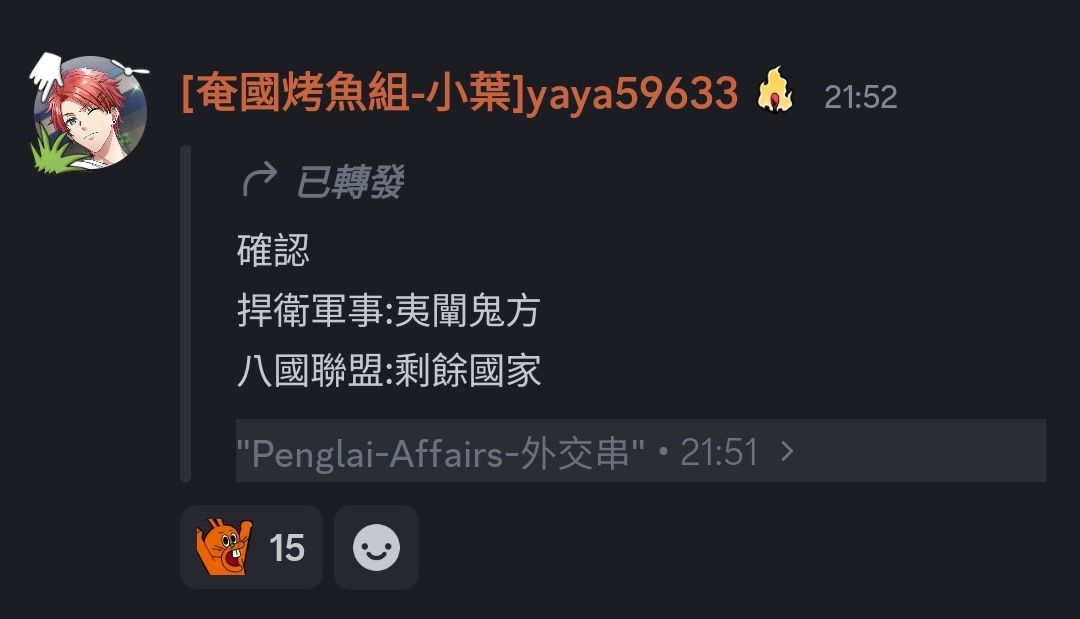Image resolution: width=1080 pixels, height=619 pixels.
Task: Click the 確認 message line
Action: coord(273,250)
